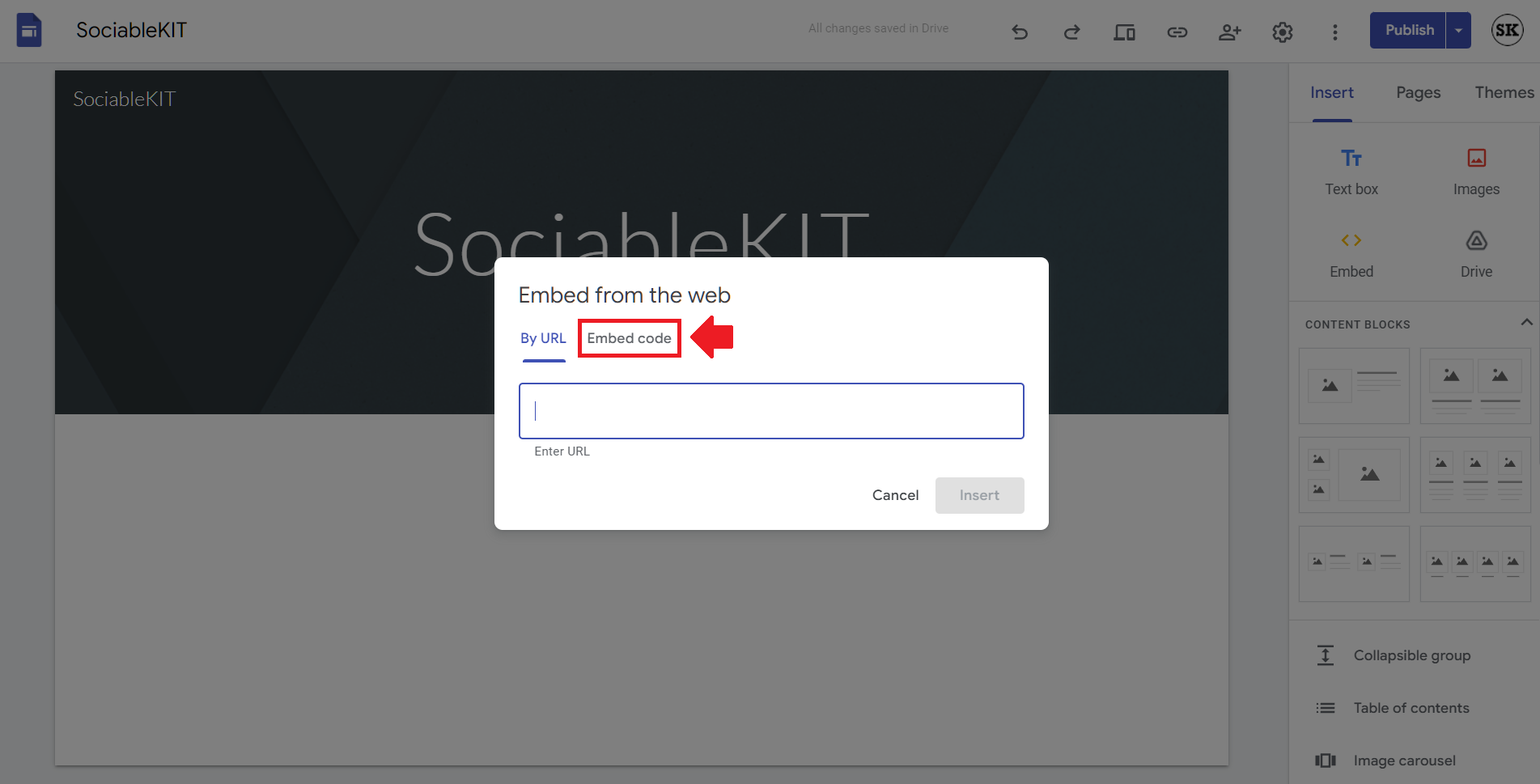Copy published site link icon
Viewport: 1540px width, 784px height.
[x=1177, y=32]
